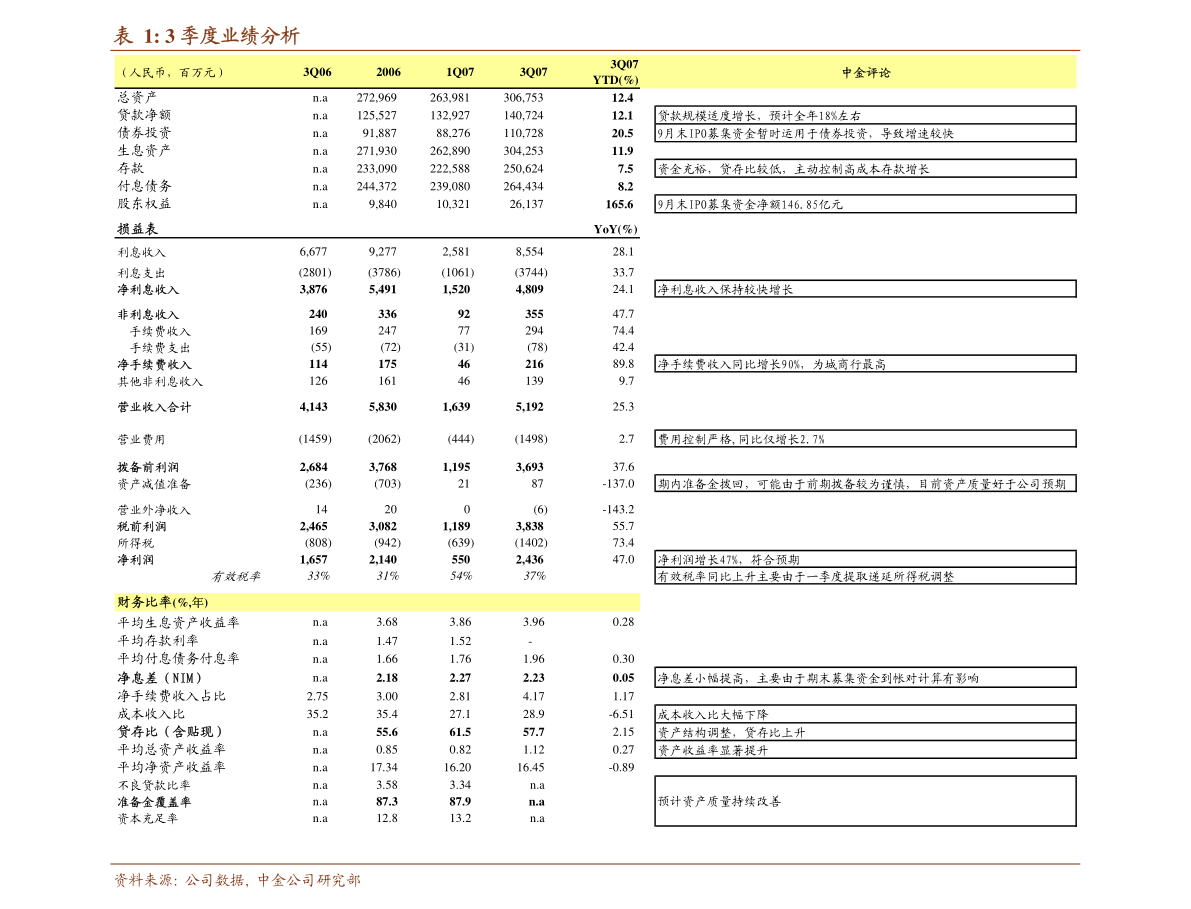Click empty yellow area right of 财务比率 label
This screenshot has width=1191, height=909.
pos(420,602)
